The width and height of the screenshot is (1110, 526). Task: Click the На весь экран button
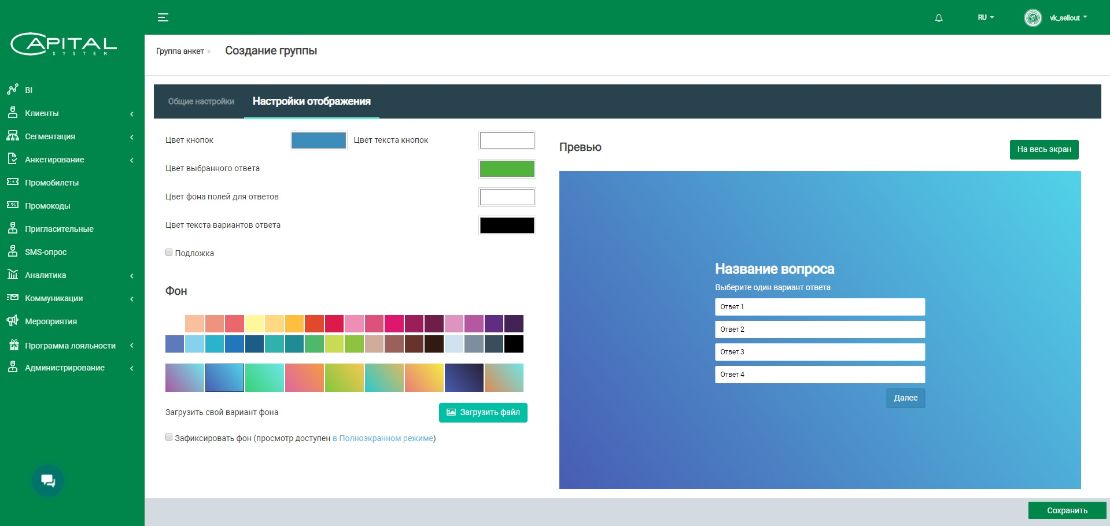pyautogui.click(x=1044, y=149)
